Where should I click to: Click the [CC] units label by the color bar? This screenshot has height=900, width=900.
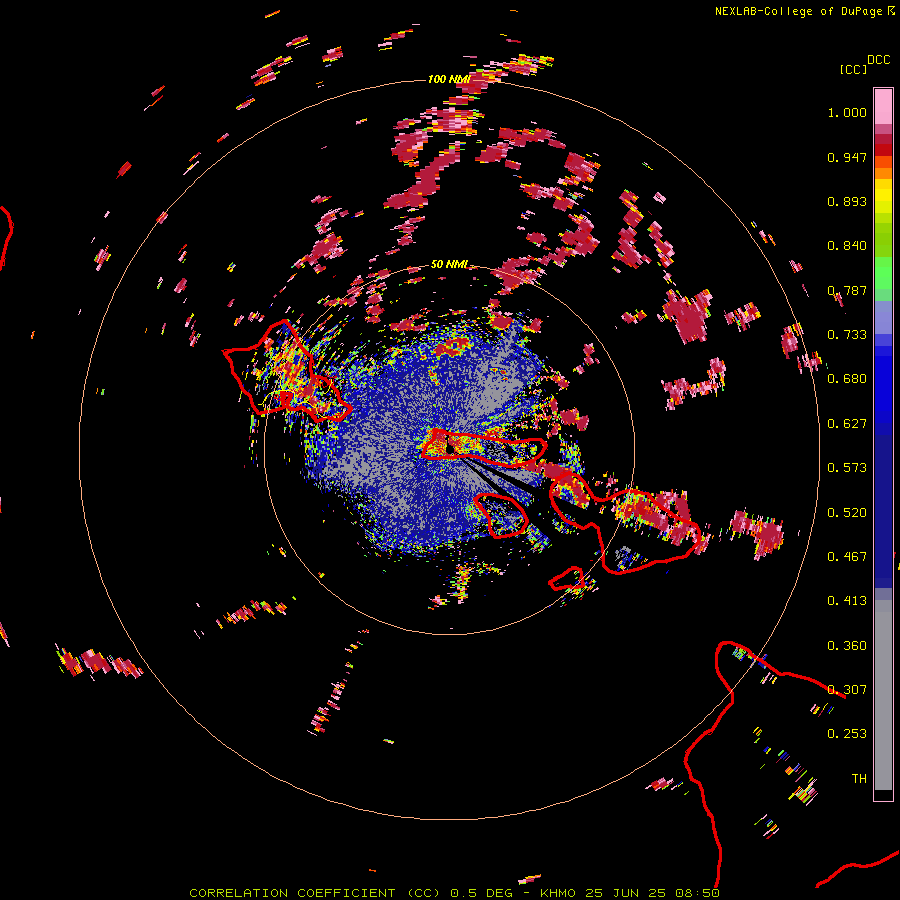click(x=853, y=69)
